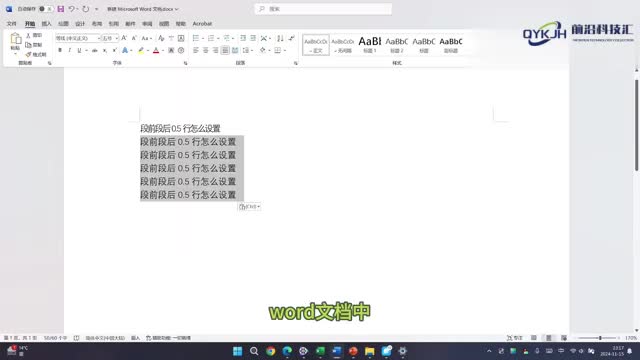
Task: Click the Copy icon in clipboard group
Action: 28,45
